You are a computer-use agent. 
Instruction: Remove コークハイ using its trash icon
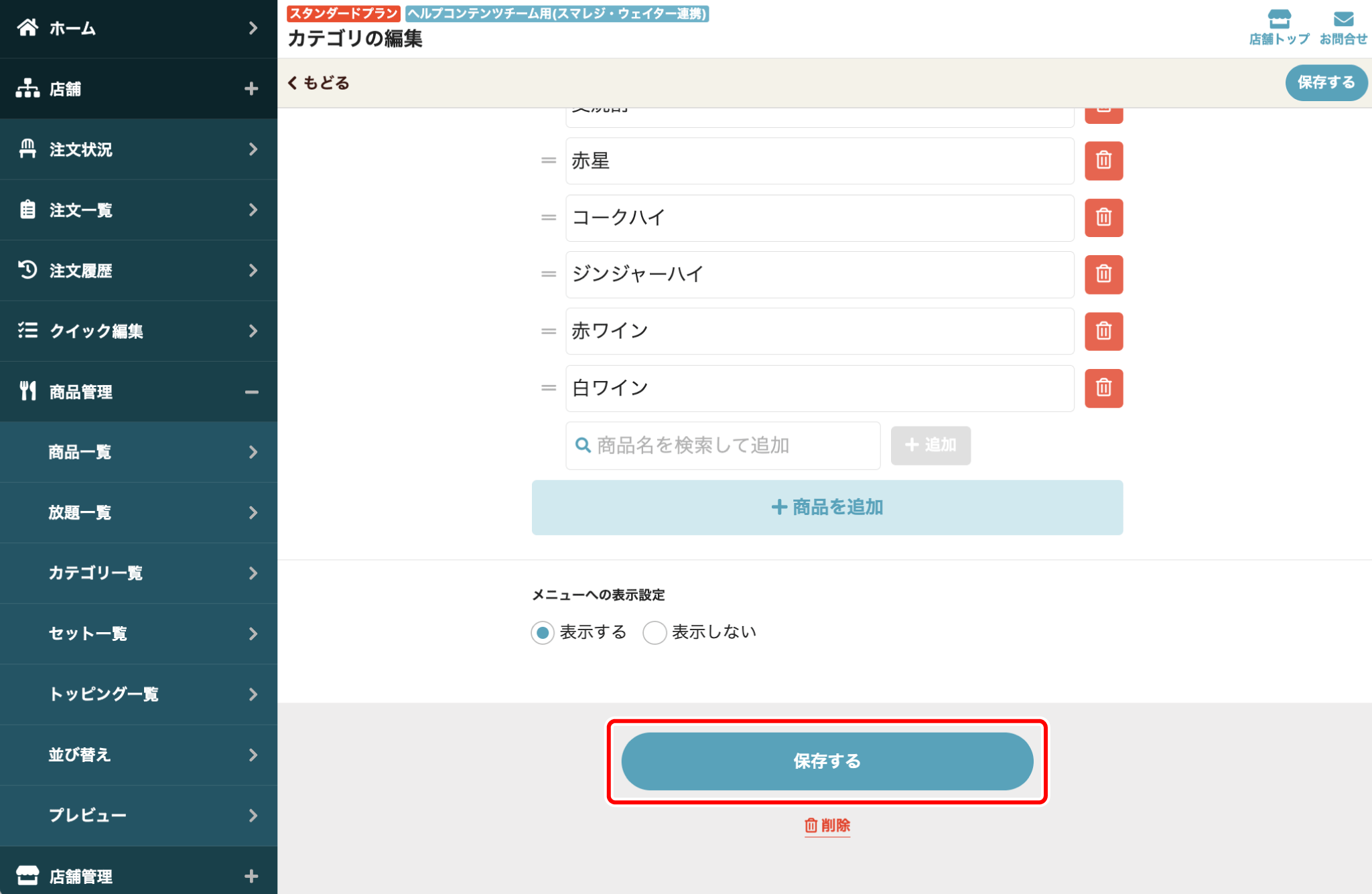pos(1103,218)
